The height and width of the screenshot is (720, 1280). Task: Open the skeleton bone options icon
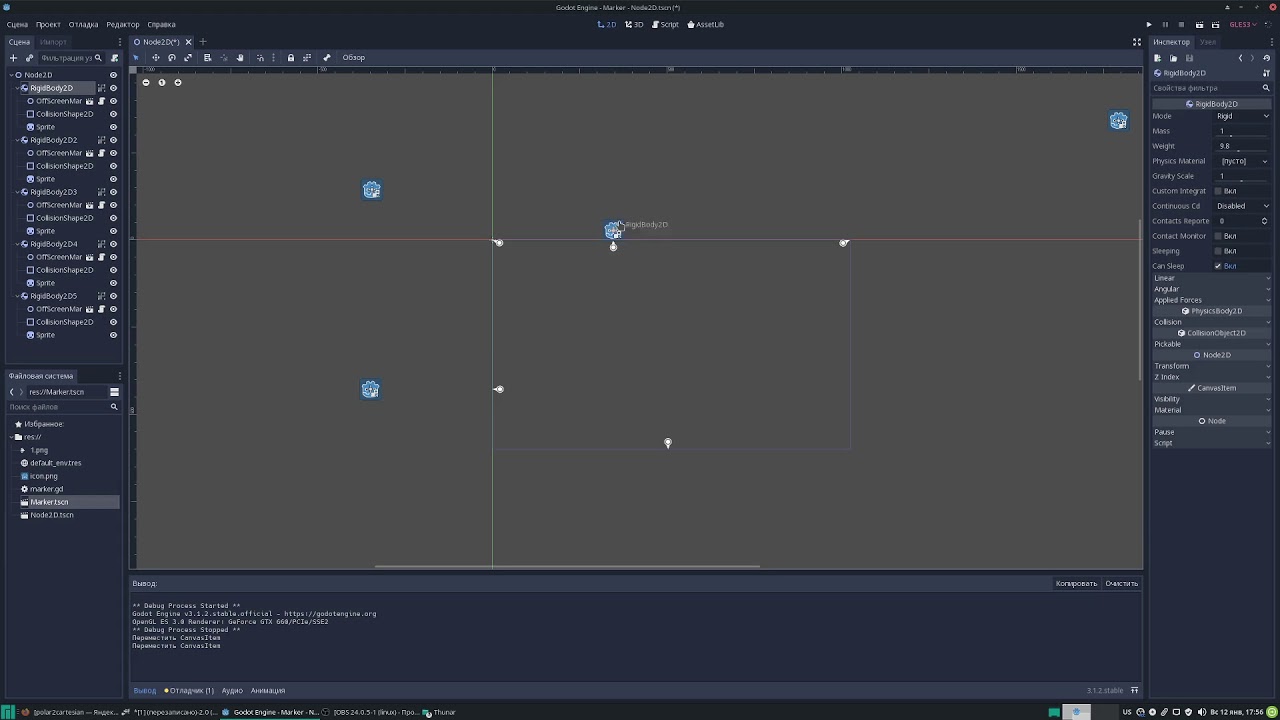point(326,58)
